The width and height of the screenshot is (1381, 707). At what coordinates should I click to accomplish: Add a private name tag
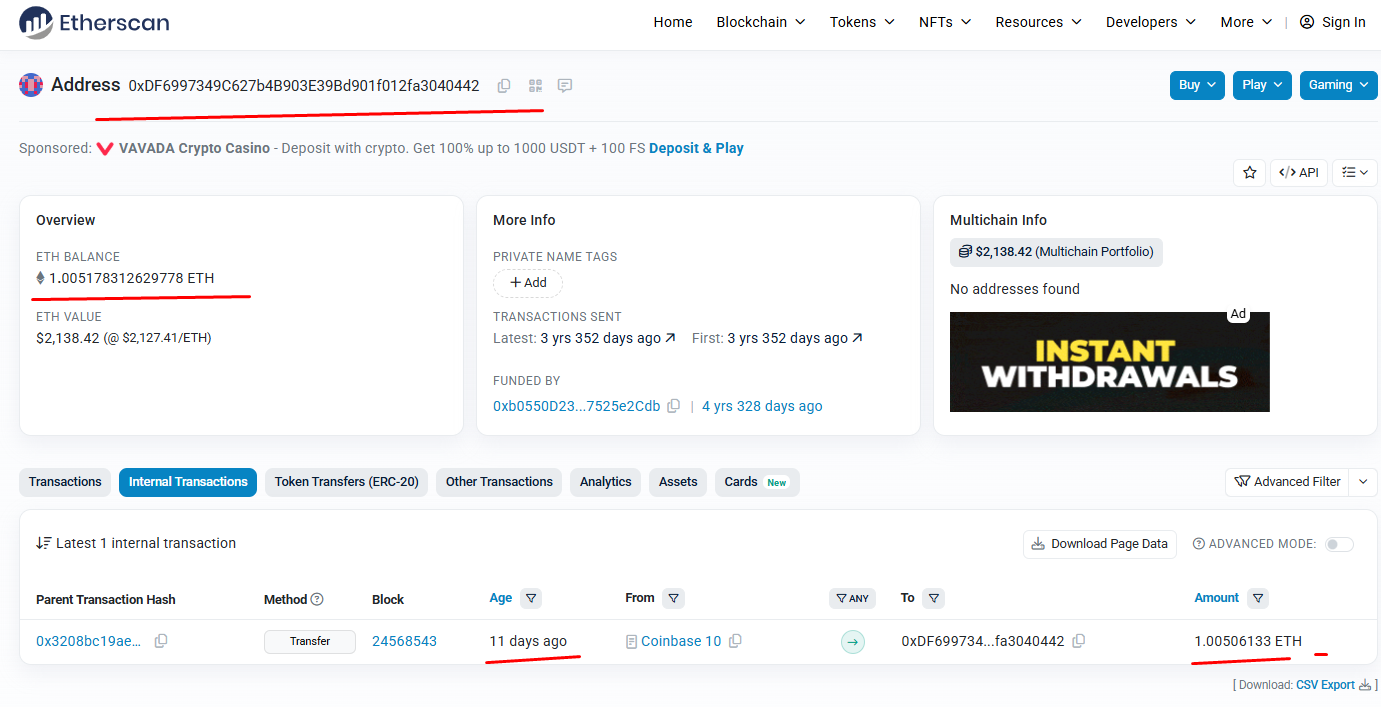528,283
